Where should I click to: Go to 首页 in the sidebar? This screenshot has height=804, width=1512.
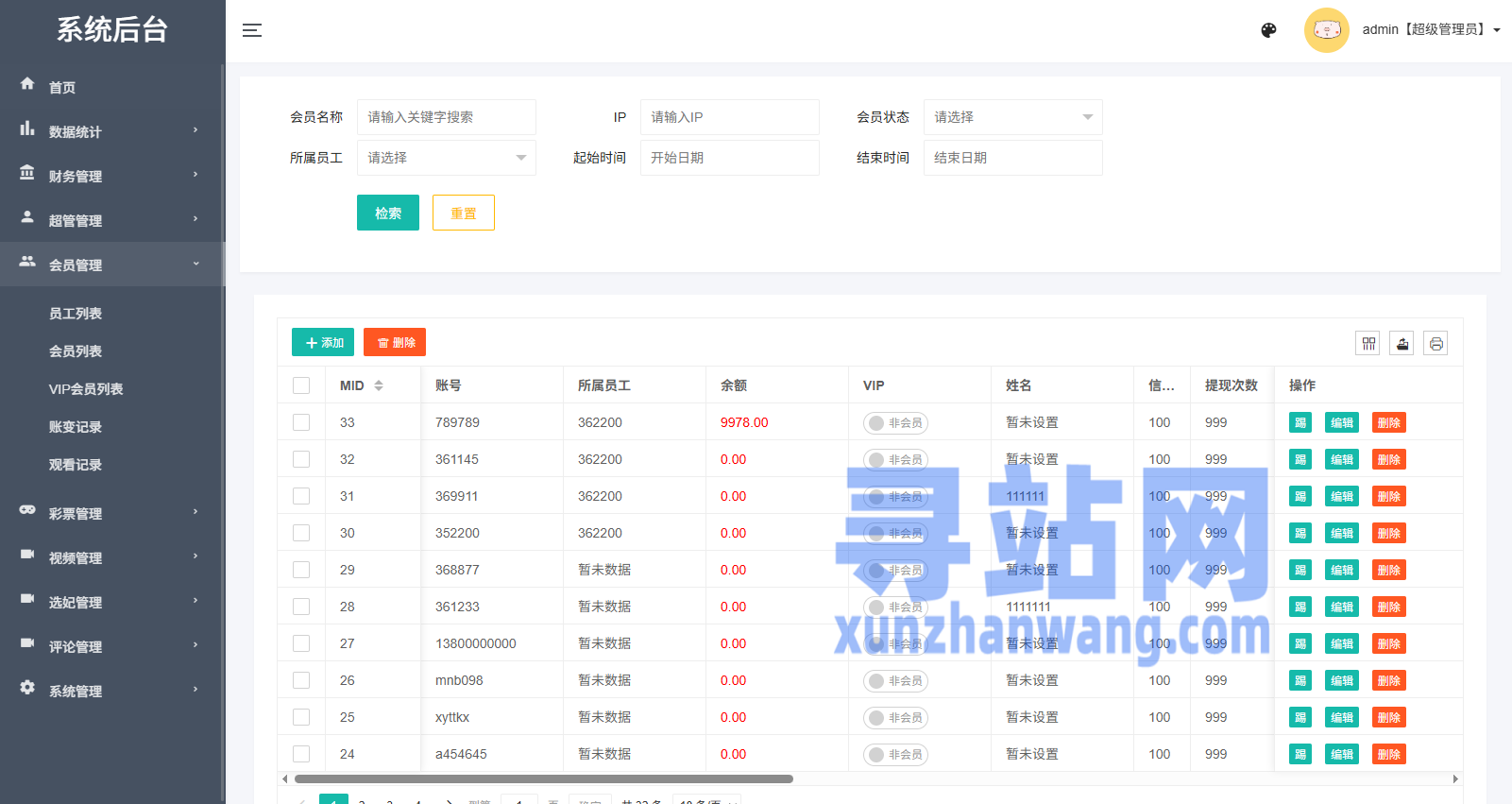click(x=62, y=87)
